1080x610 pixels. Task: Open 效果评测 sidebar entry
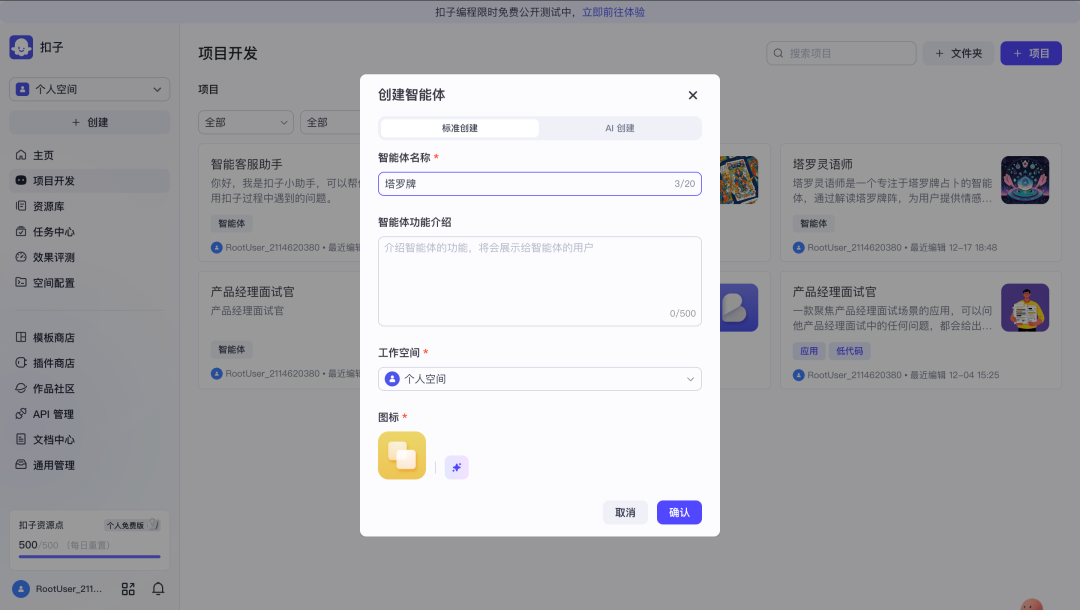tap(90, 257)
